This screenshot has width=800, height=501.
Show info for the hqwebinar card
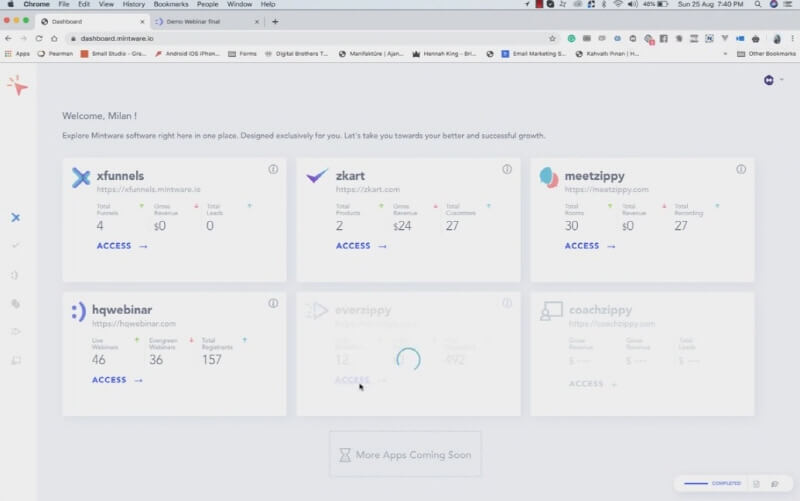[273, 304]
